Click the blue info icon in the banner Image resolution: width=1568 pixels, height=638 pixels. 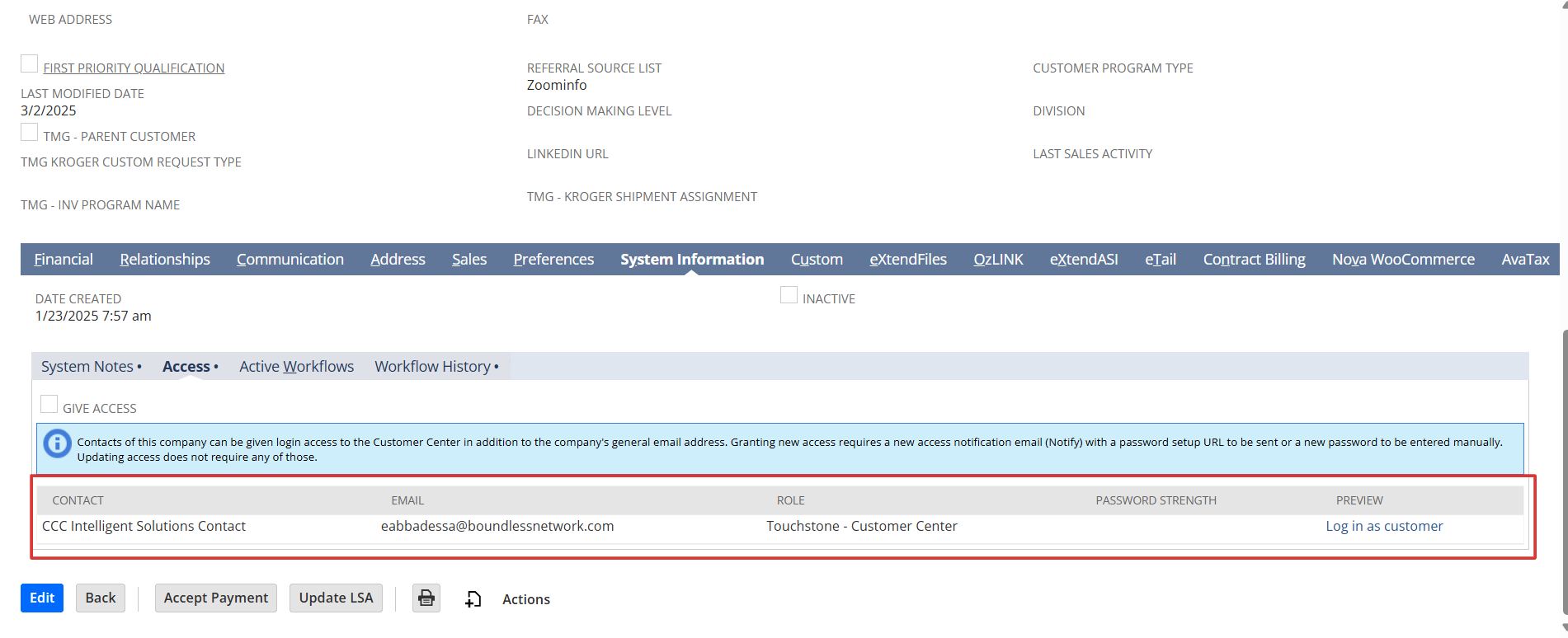(x=57, y=443)
